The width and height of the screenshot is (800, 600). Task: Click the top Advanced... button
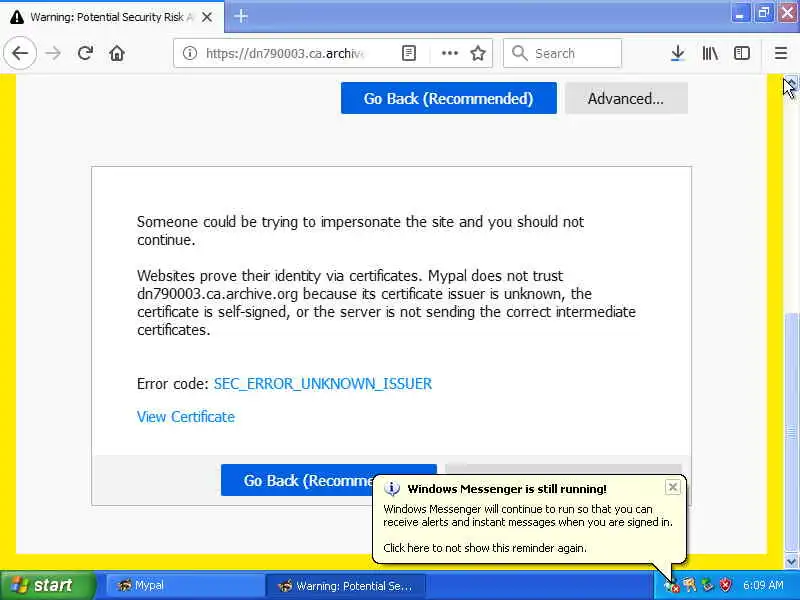[x=626, y=98]
